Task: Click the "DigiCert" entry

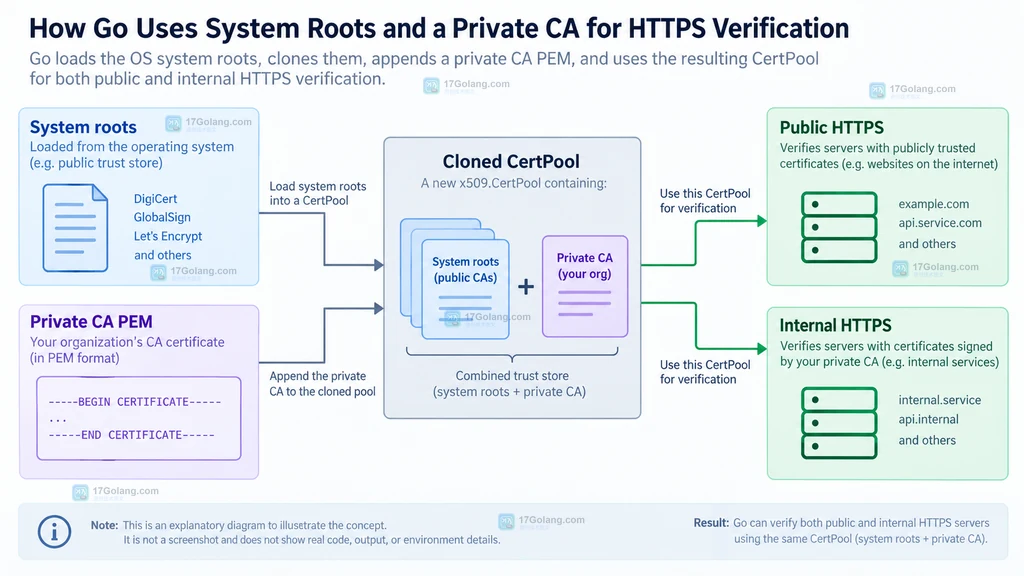Action: pyautogui.click(x=155, y=199)
